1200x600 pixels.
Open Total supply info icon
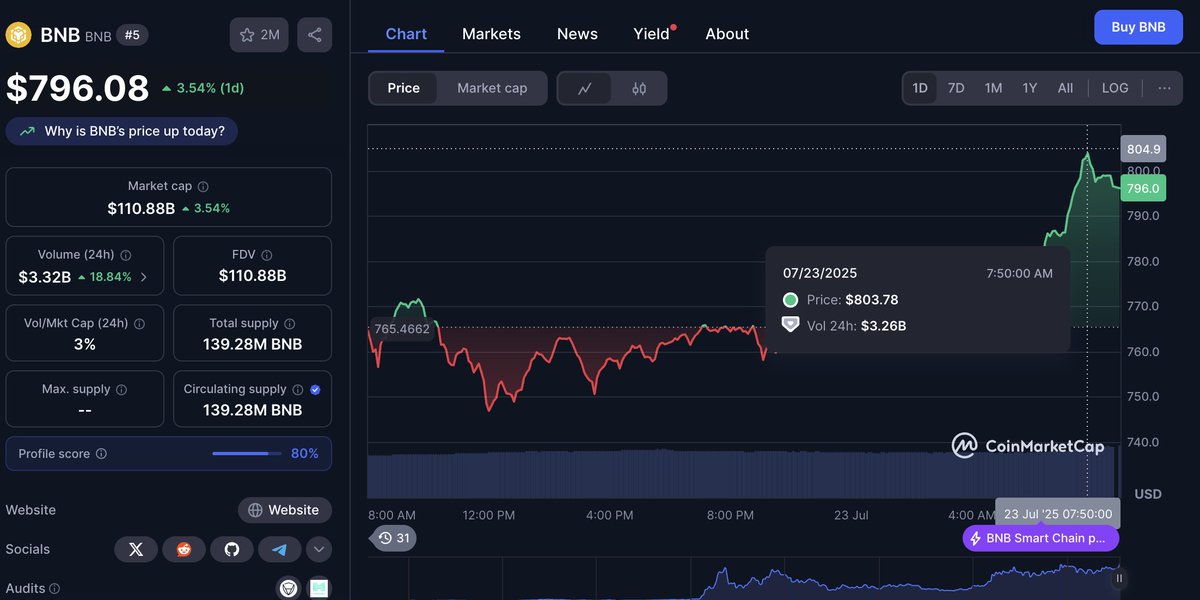(x=289, y=324)
